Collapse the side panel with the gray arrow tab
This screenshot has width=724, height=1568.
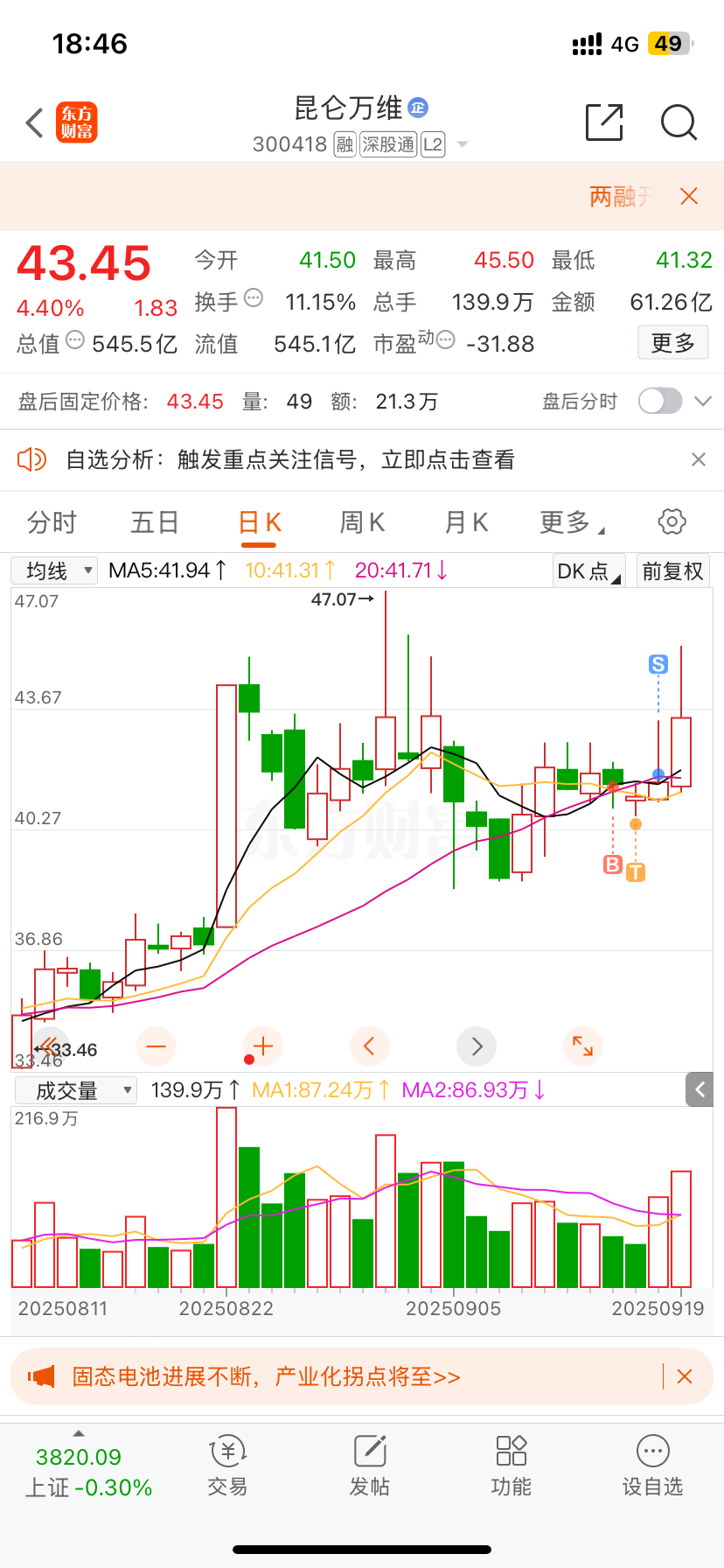[x=700, y=1089]
